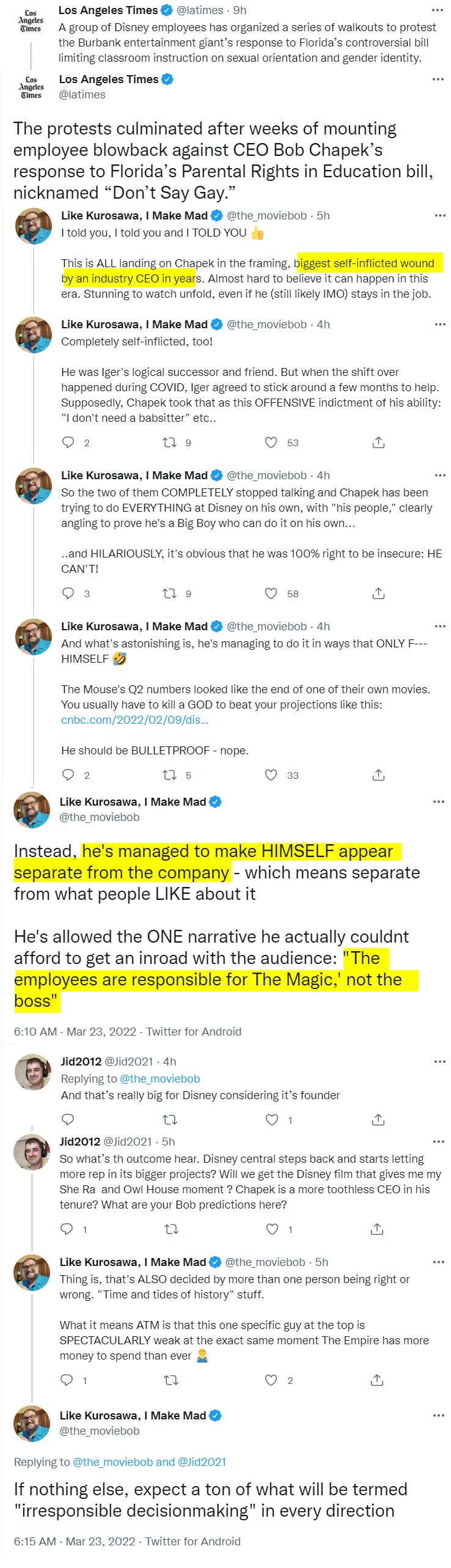Viewport: 451px width, 1568px height.
Task: Click the Los Angeles Times avatar on the first tweet
Action: tap(31, 21)
